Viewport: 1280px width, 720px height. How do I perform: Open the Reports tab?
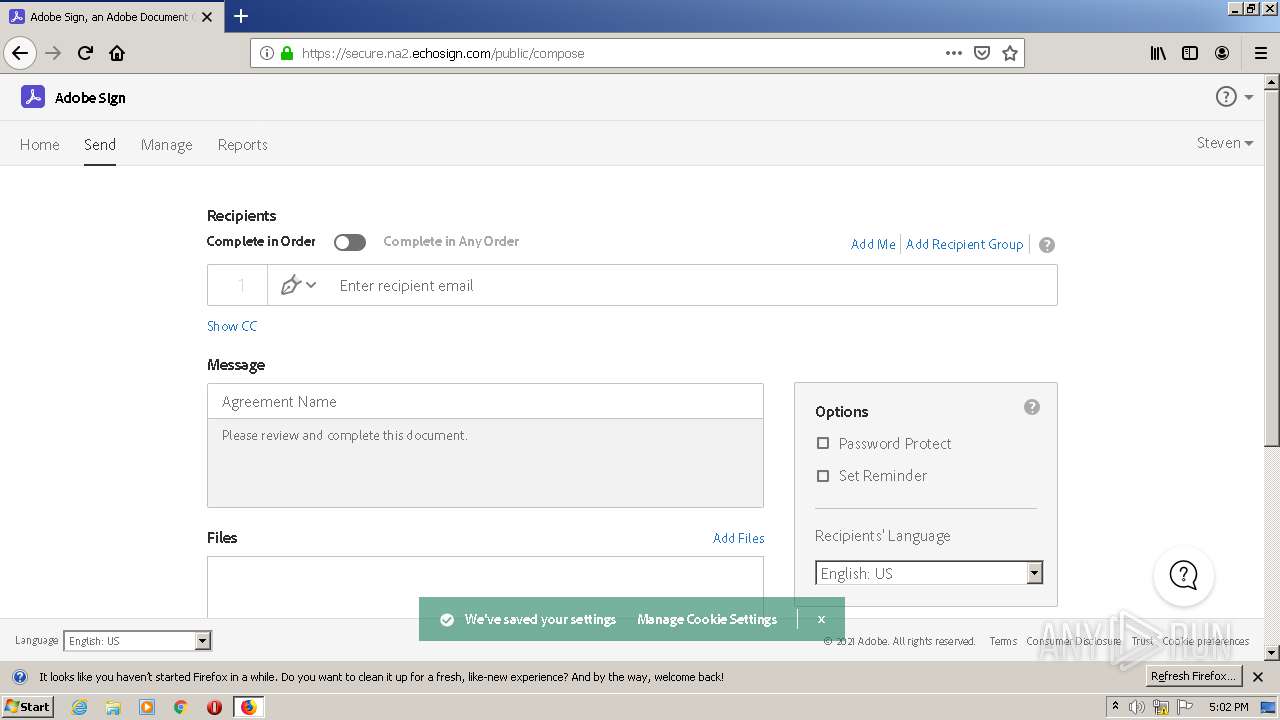point(243,145)
